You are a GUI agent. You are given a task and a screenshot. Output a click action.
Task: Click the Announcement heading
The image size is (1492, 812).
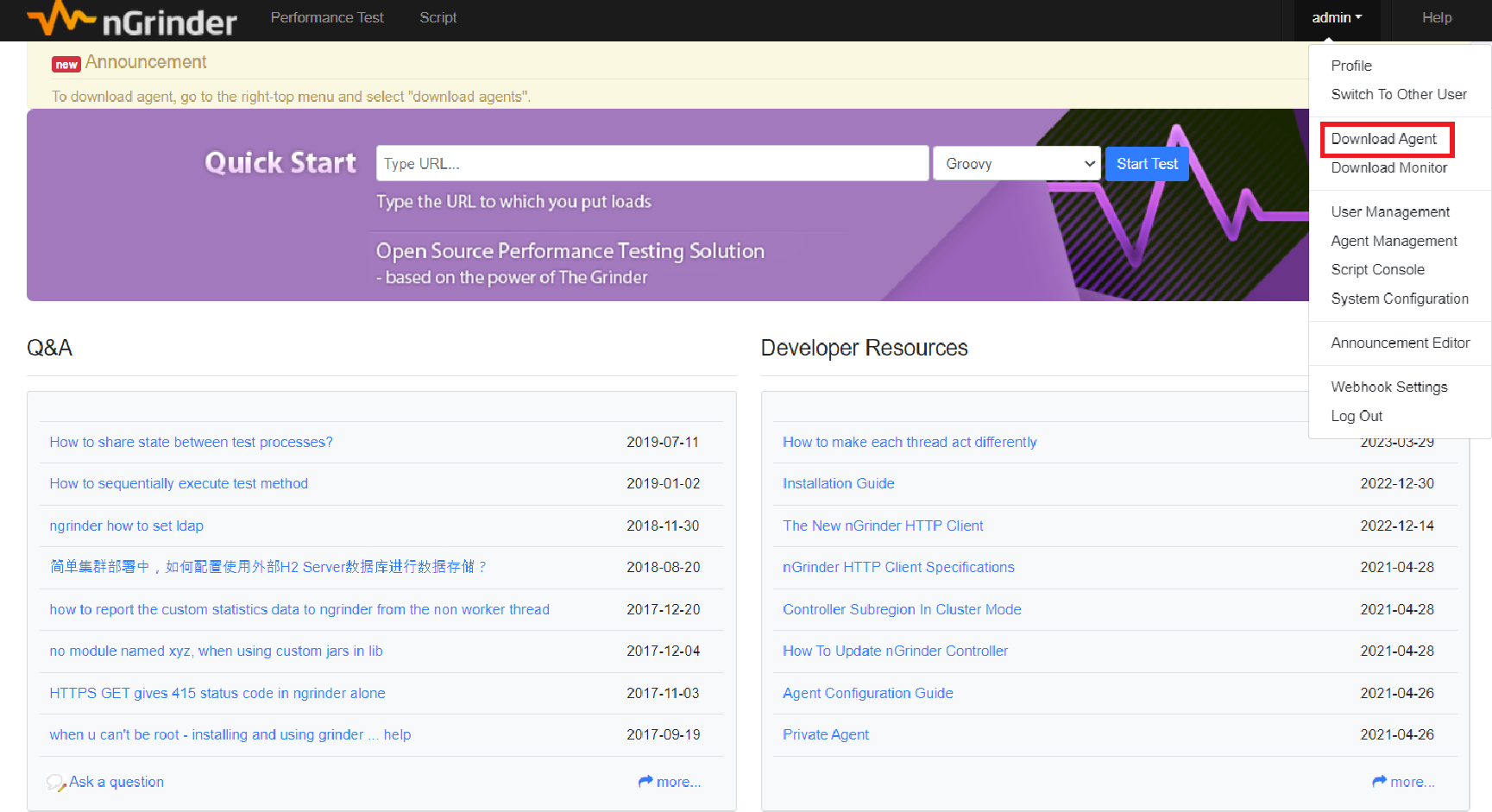pos(146,62)
